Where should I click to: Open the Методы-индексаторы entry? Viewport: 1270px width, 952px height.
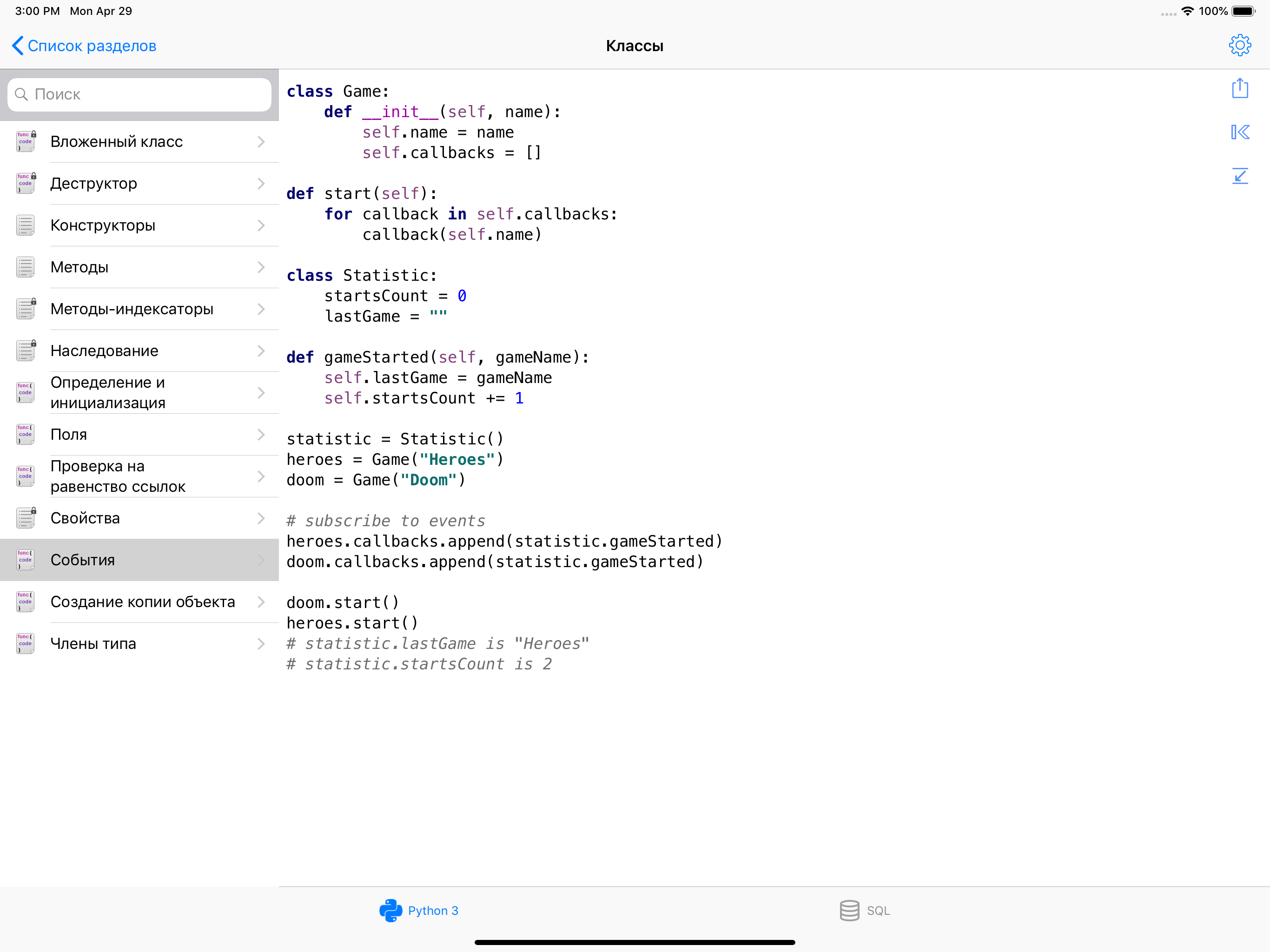coord(132,309)
